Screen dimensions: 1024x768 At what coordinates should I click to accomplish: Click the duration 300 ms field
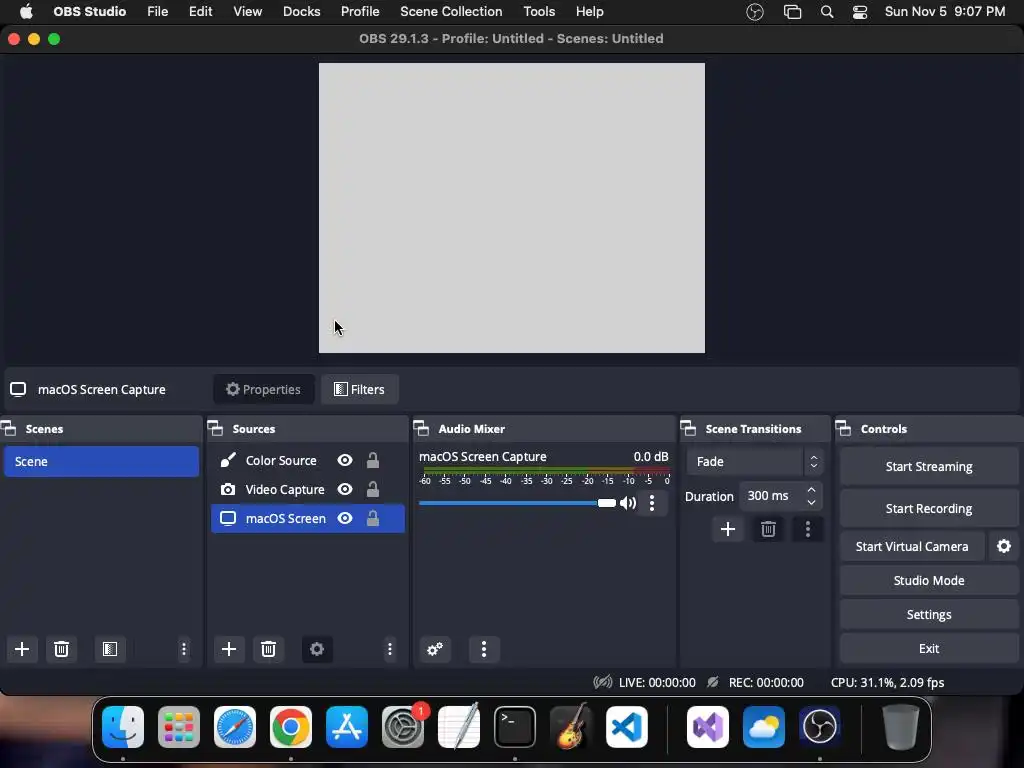(x=780, y=496)
